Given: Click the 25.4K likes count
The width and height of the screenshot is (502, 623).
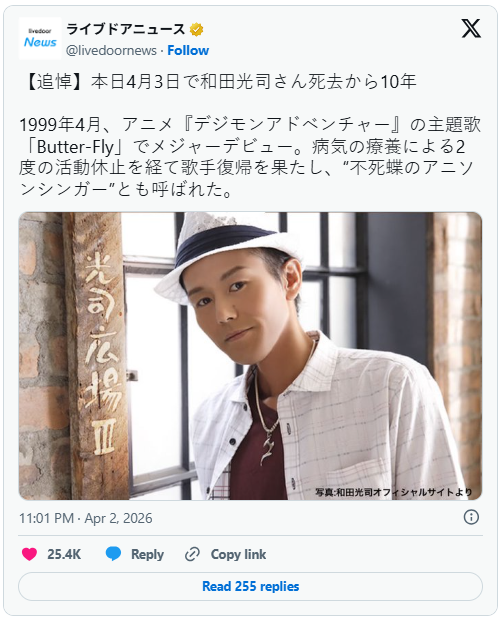Looking at the screenshot, I should (64, 554).
